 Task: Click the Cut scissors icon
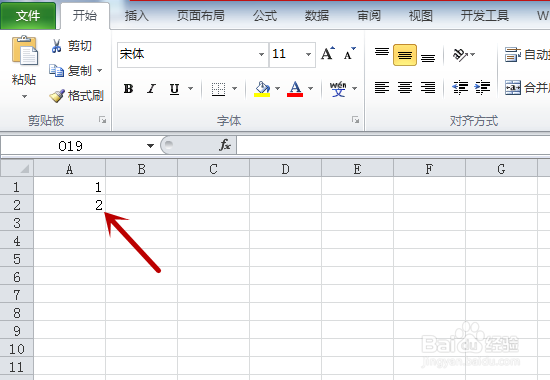[x=56, y=46]
